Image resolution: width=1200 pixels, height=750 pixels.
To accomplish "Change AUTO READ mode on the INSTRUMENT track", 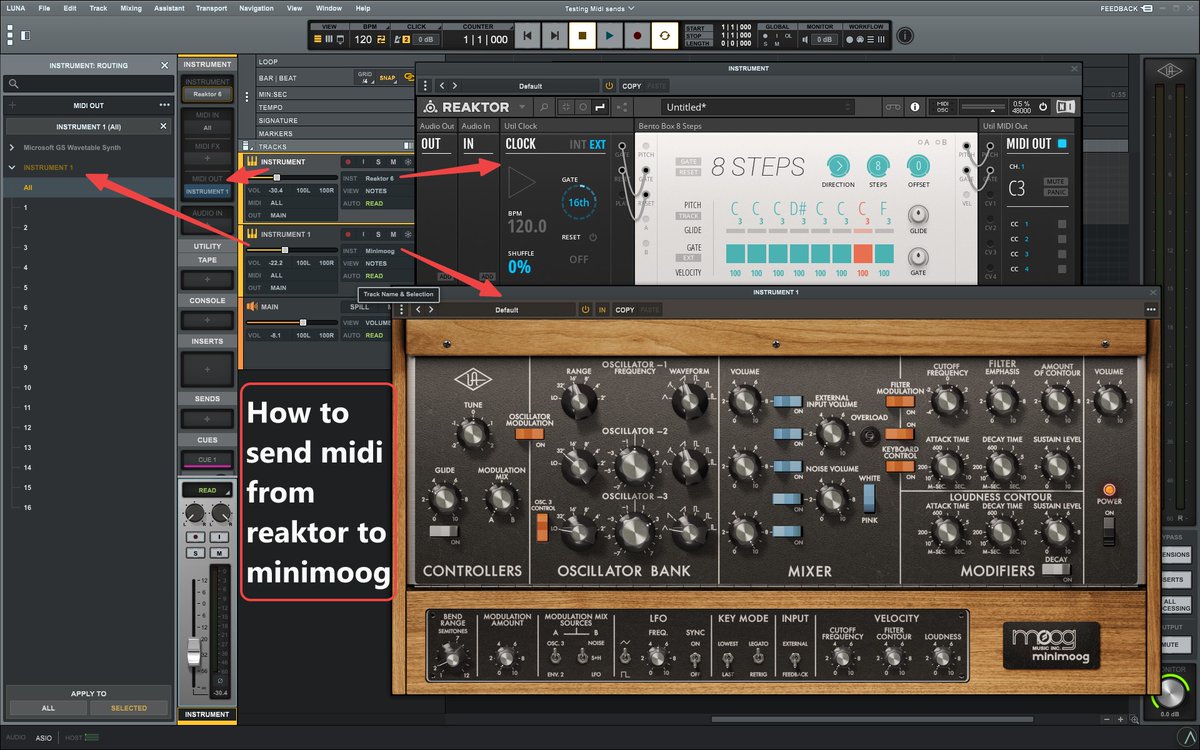I will (376, 203).
